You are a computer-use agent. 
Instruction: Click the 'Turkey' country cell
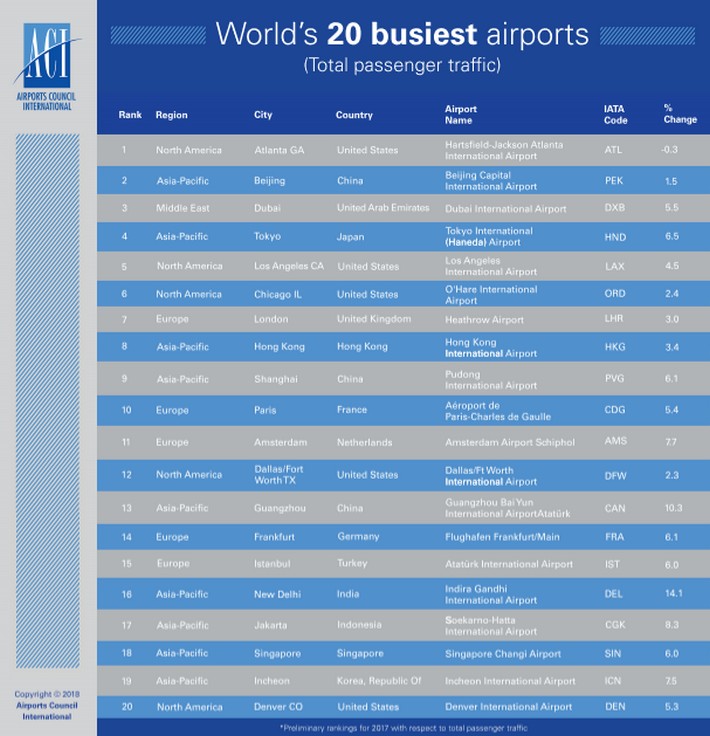pos(352,563)
